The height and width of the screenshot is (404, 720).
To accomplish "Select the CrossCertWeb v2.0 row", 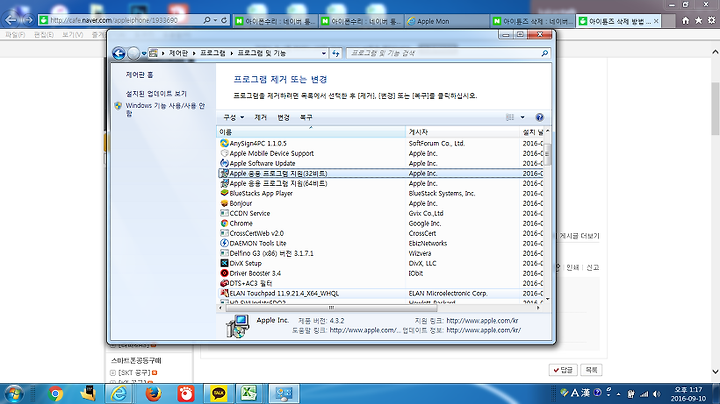I will coord(380,233).
